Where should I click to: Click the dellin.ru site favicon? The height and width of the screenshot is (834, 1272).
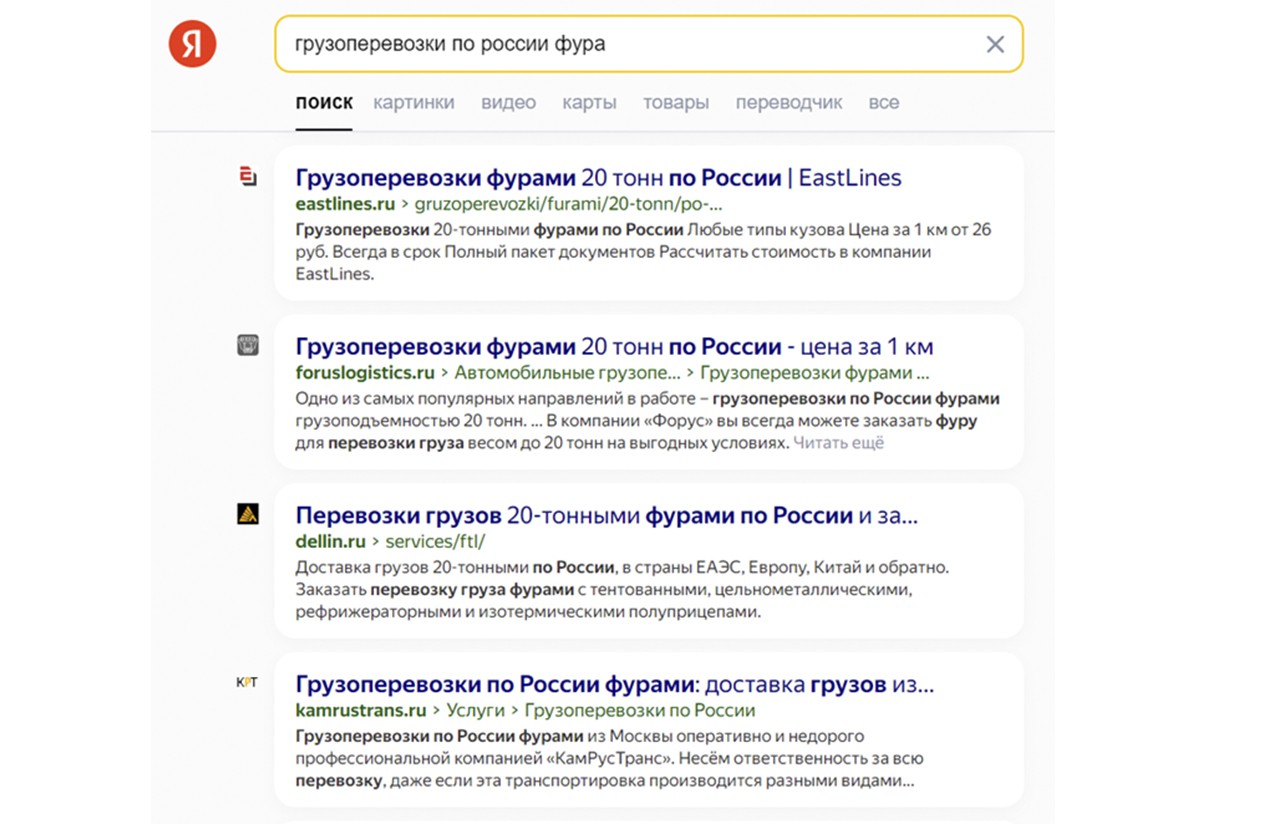point(248,515)
